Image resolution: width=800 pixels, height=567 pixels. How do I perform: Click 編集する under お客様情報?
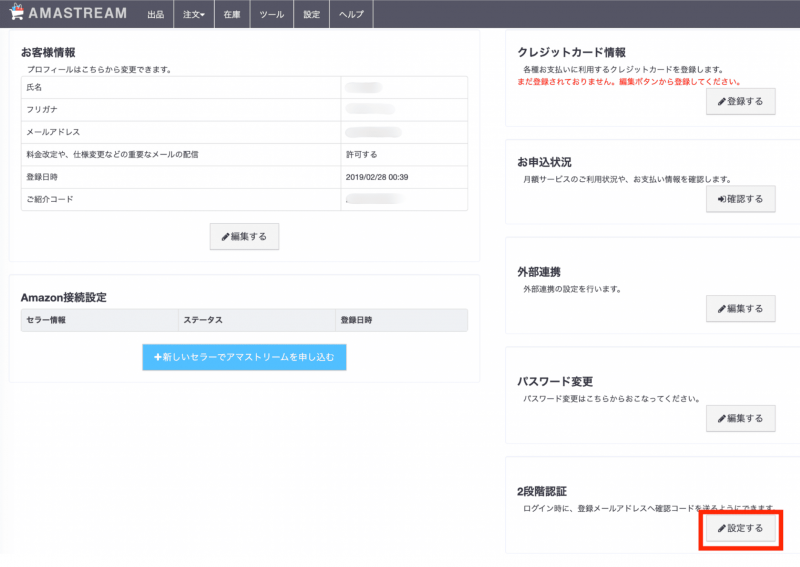pos(244,236)
